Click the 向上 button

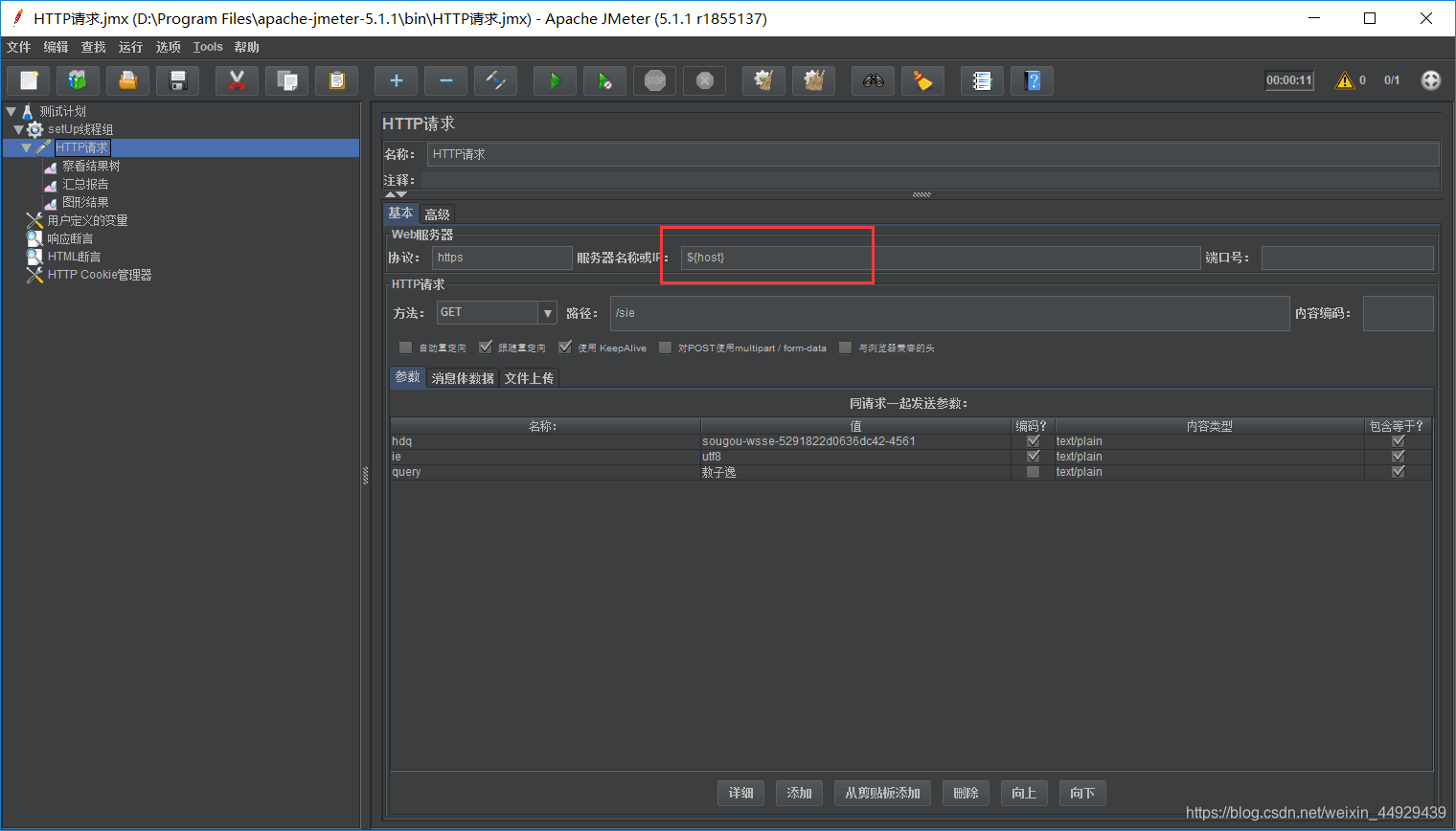pos(1024,793)
